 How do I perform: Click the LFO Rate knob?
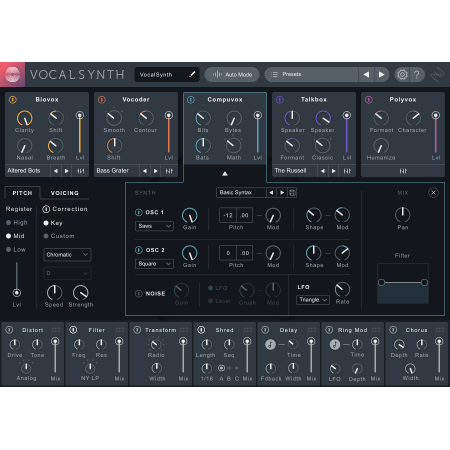tap(342, 289)
